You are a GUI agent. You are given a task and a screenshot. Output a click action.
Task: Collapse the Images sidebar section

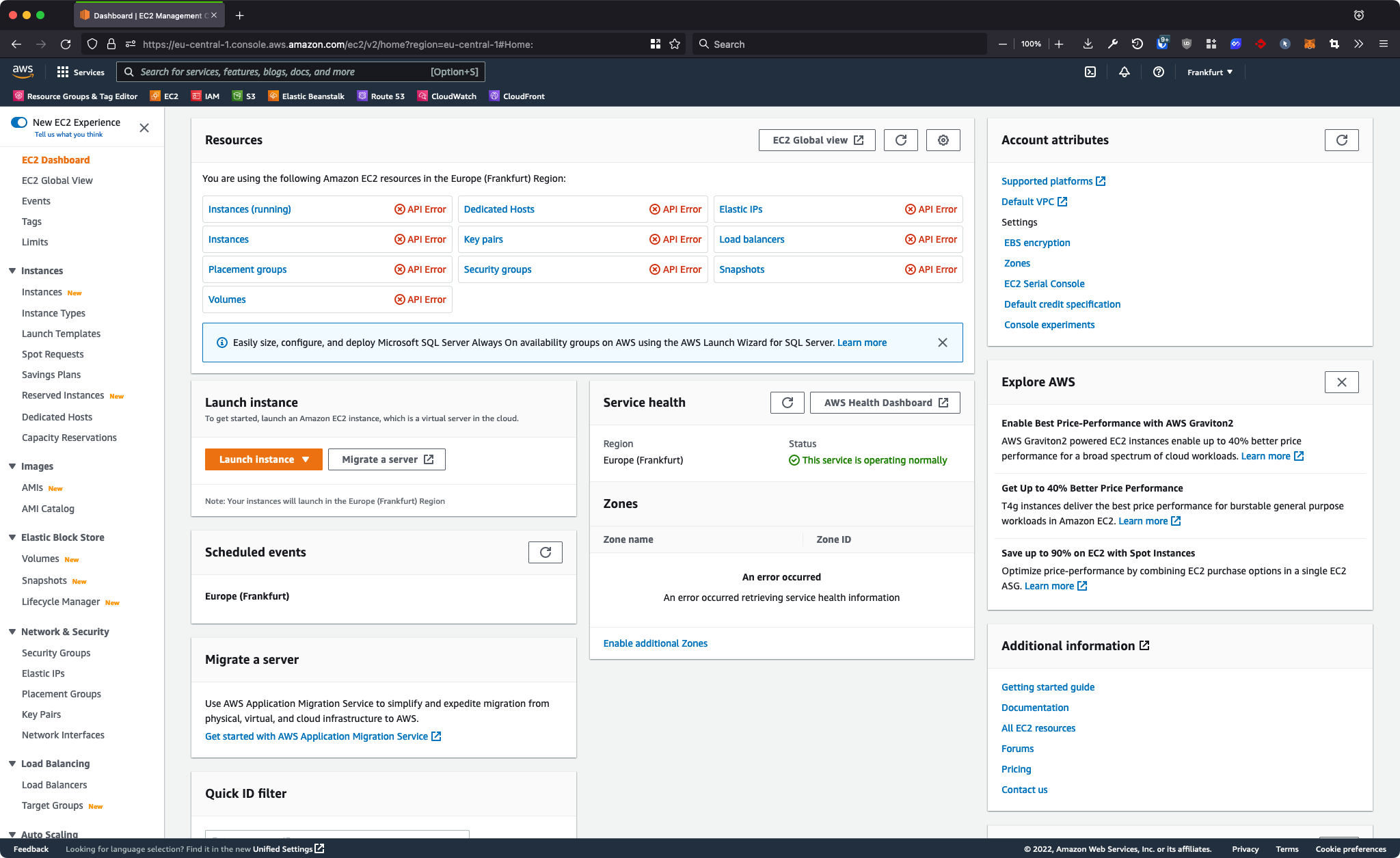[12, 466]
